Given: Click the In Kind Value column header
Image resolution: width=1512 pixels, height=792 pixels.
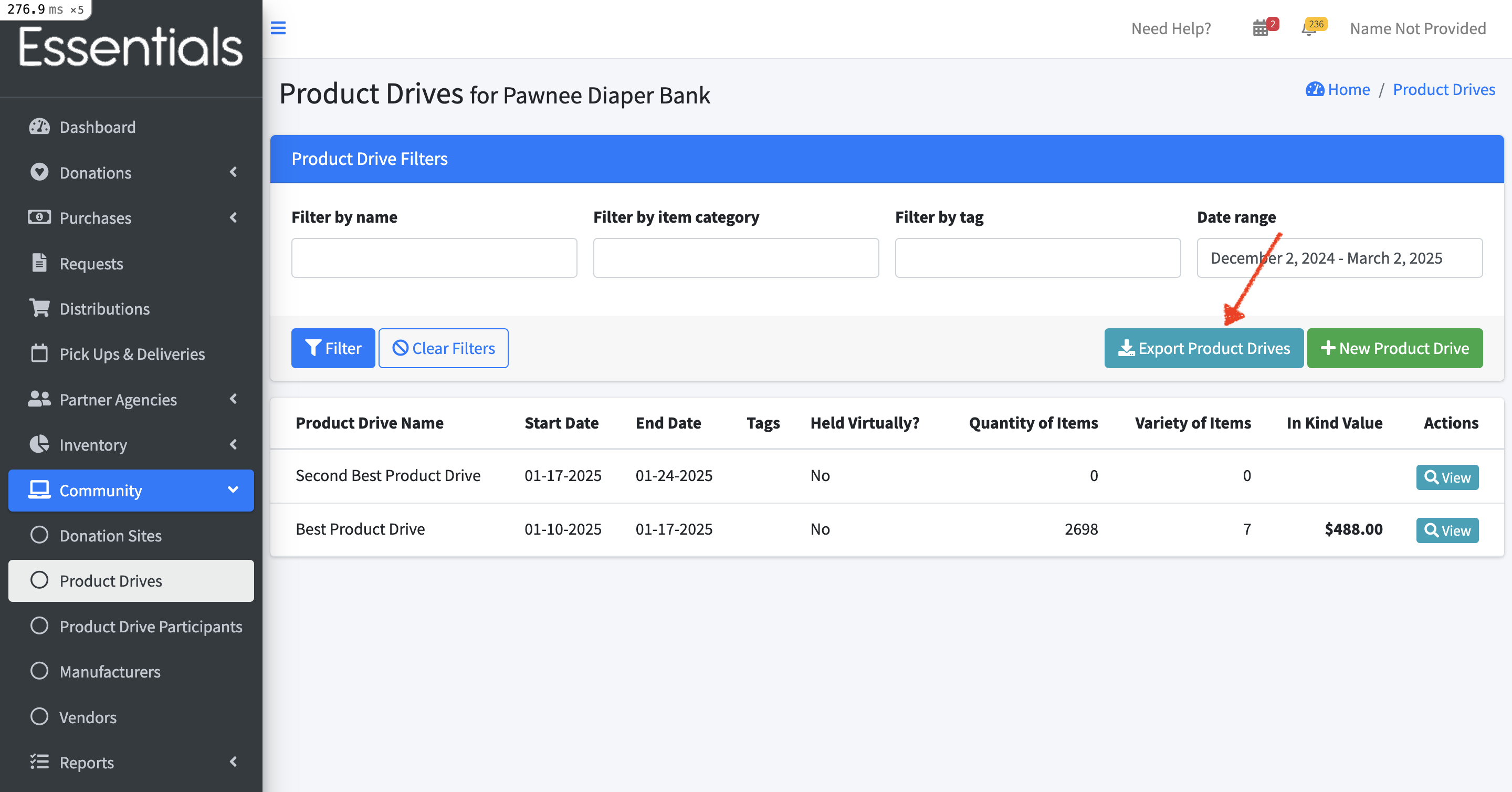Looking at the screenshot, I should (x=1334, y=423).
